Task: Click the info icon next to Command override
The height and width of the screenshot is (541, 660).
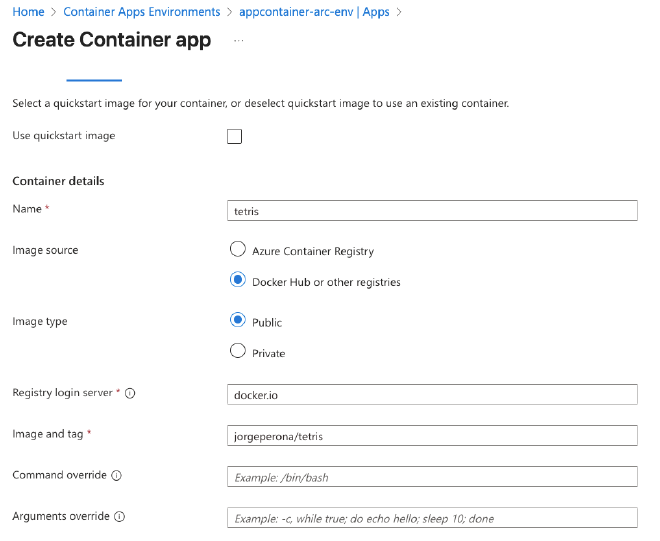Action: (x=116, y=475)
